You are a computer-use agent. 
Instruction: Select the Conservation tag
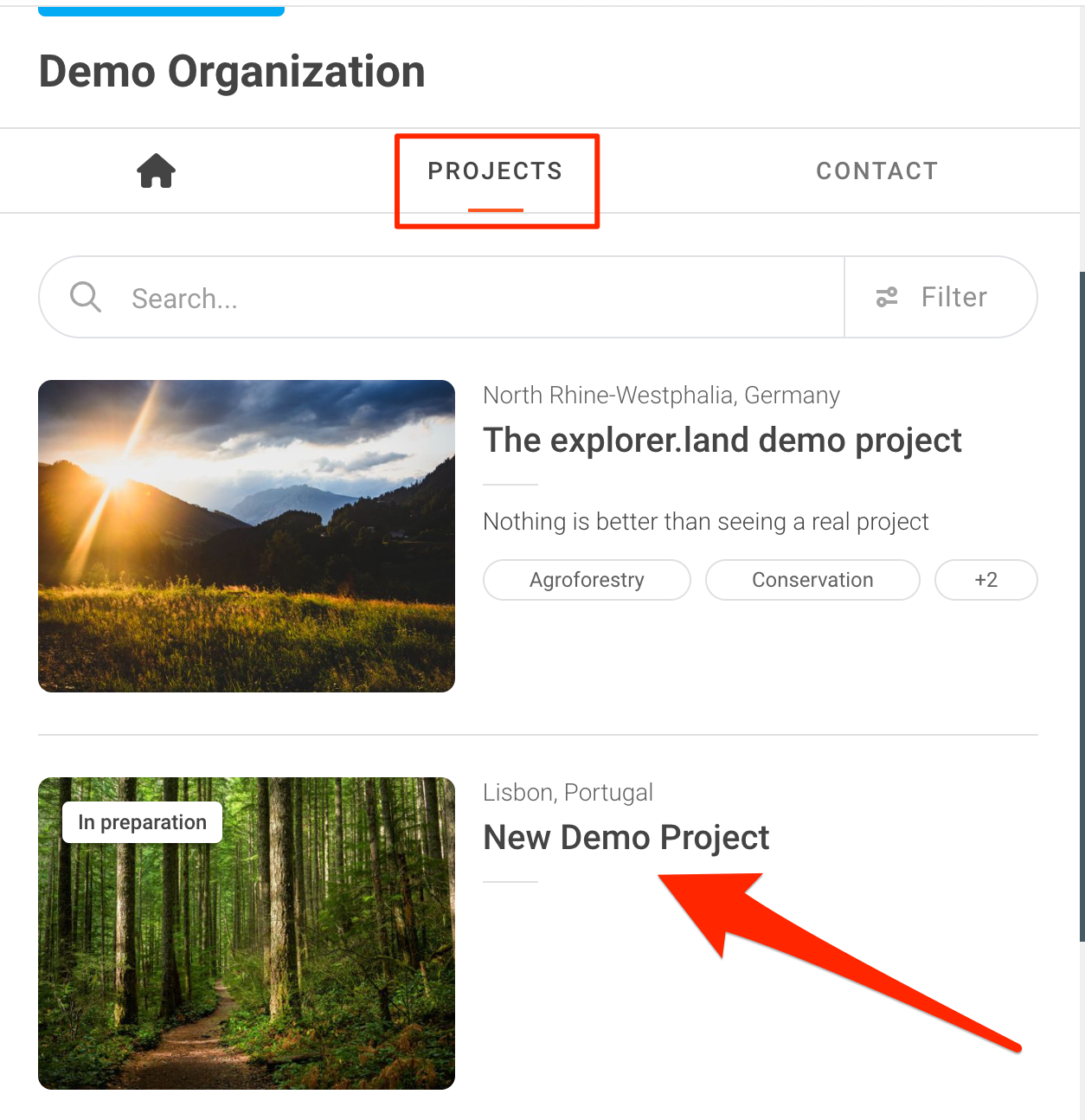812,580
